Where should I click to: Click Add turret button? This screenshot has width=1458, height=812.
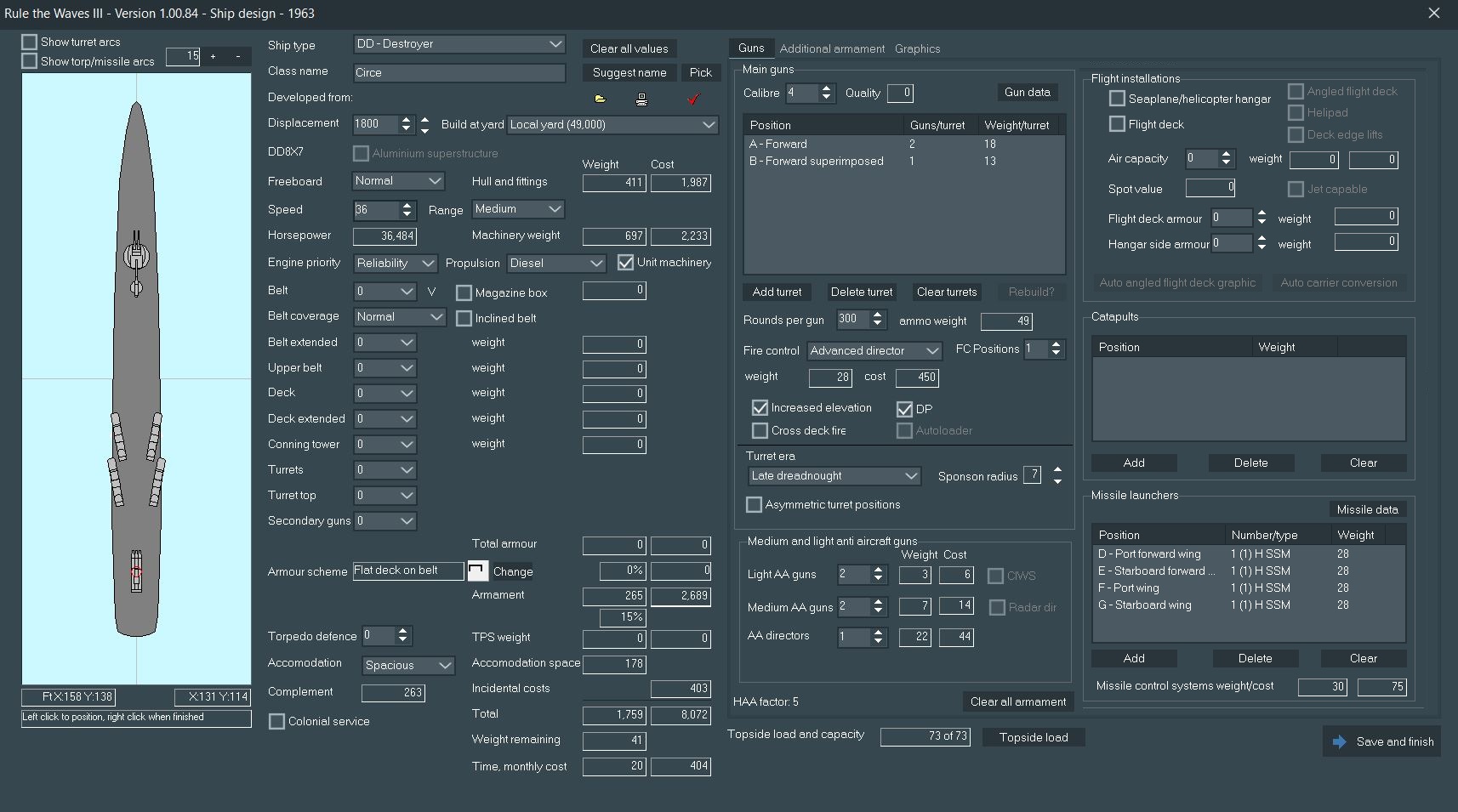(x=777, y=292)
